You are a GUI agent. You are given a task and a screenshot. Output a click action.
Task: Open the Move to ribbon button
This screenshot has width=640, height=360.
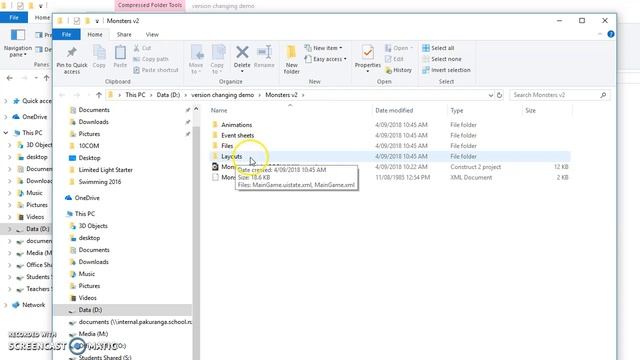point(196,60)
